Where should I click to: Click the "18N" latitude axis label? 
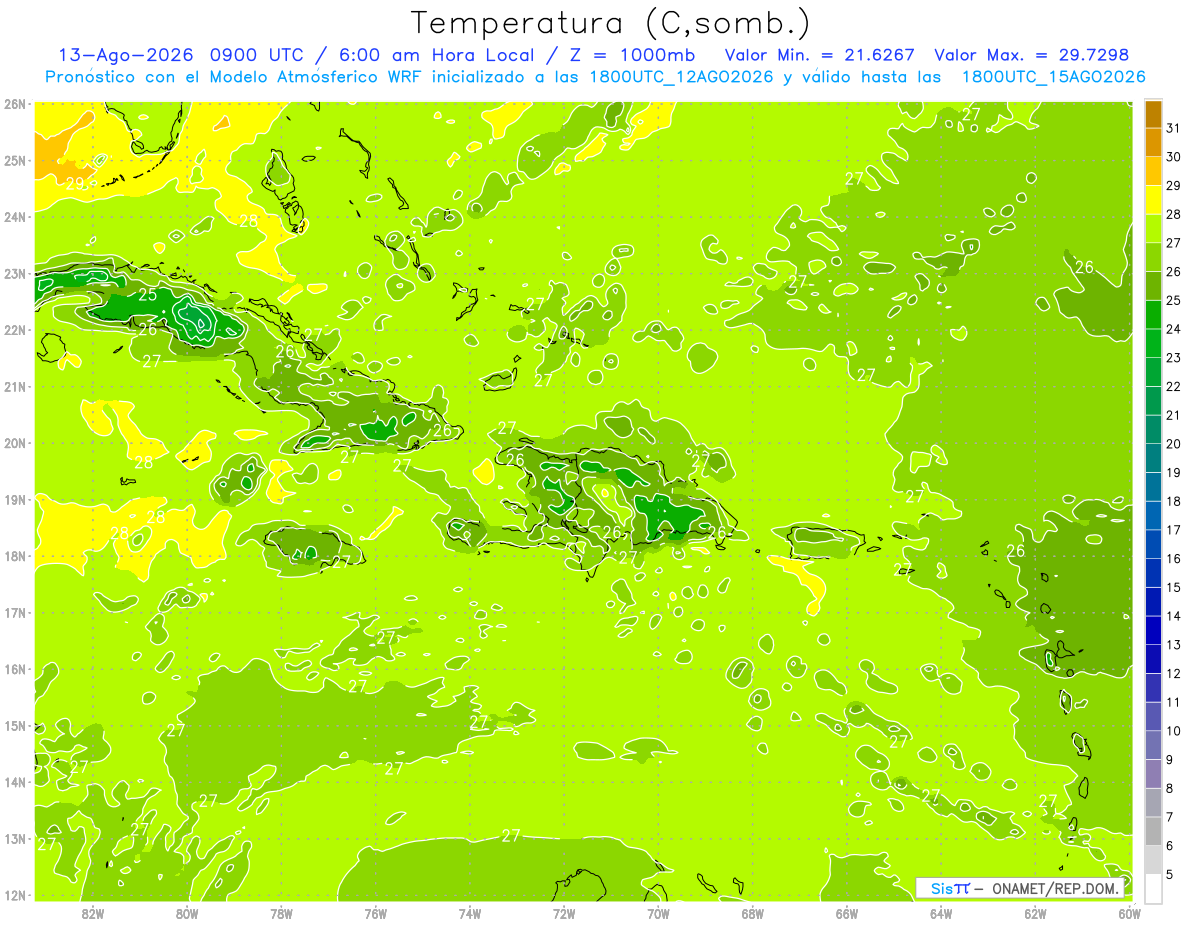point(14,556)
